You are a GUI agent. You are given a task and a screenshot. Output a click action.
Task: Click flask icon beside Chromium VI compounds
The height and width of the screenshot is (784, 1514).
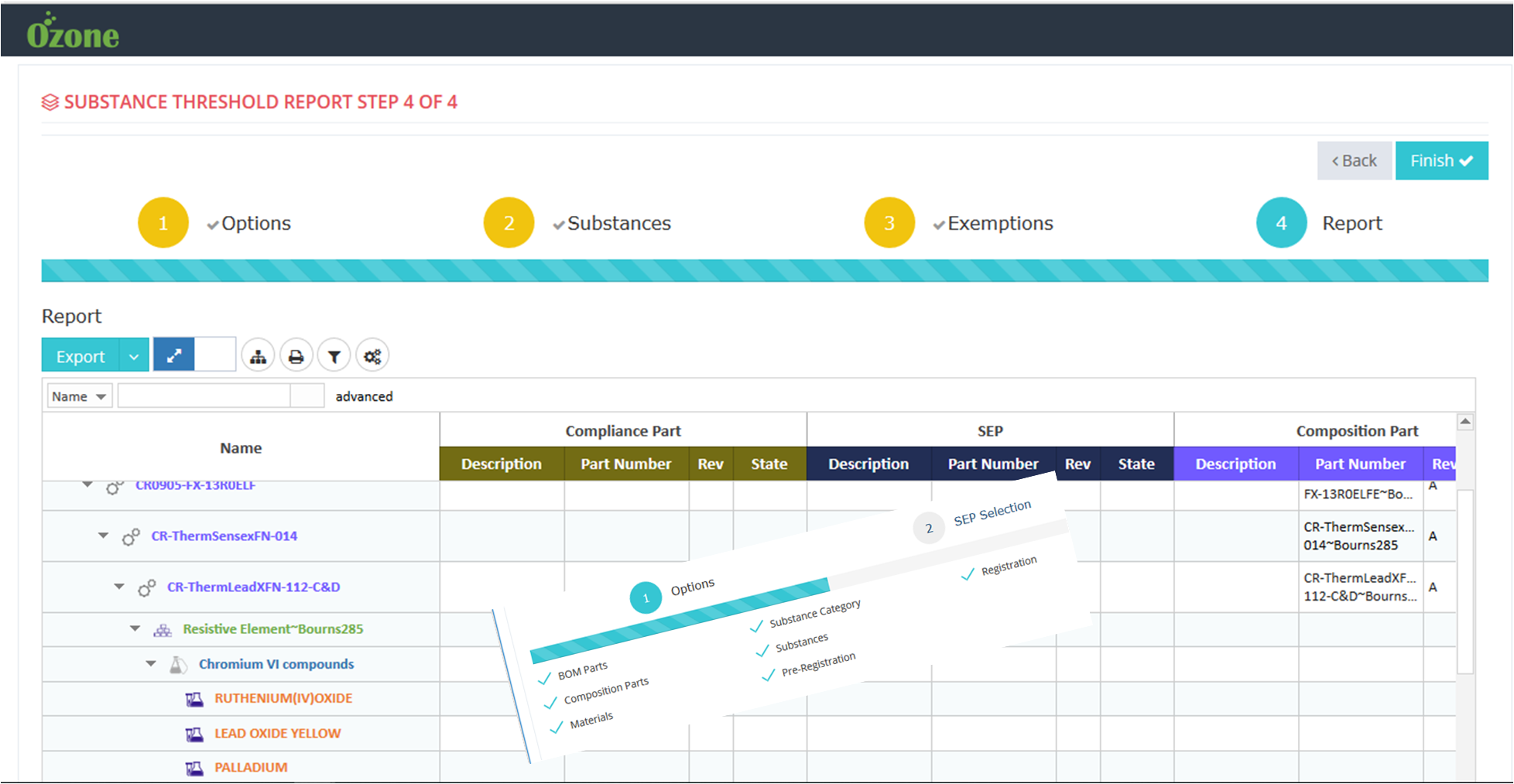(178, 665)
